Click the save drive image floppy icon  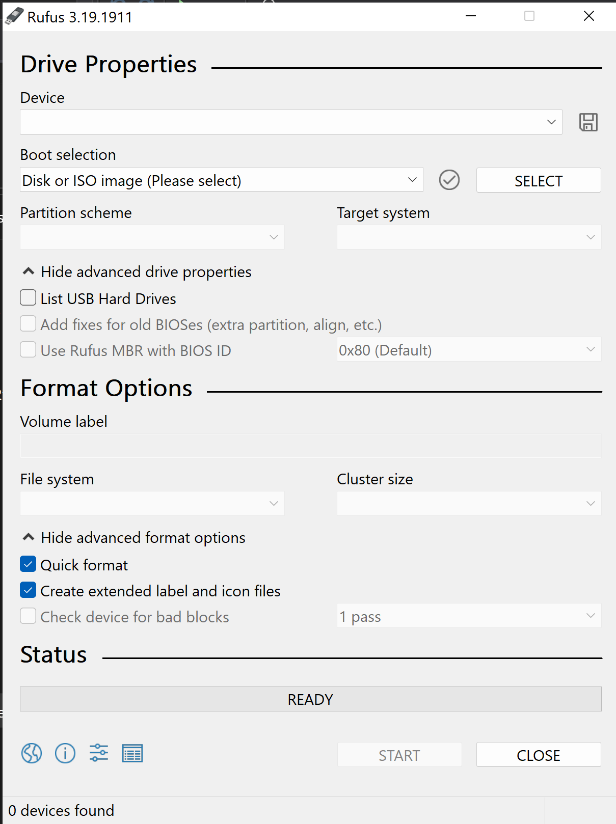588,122
